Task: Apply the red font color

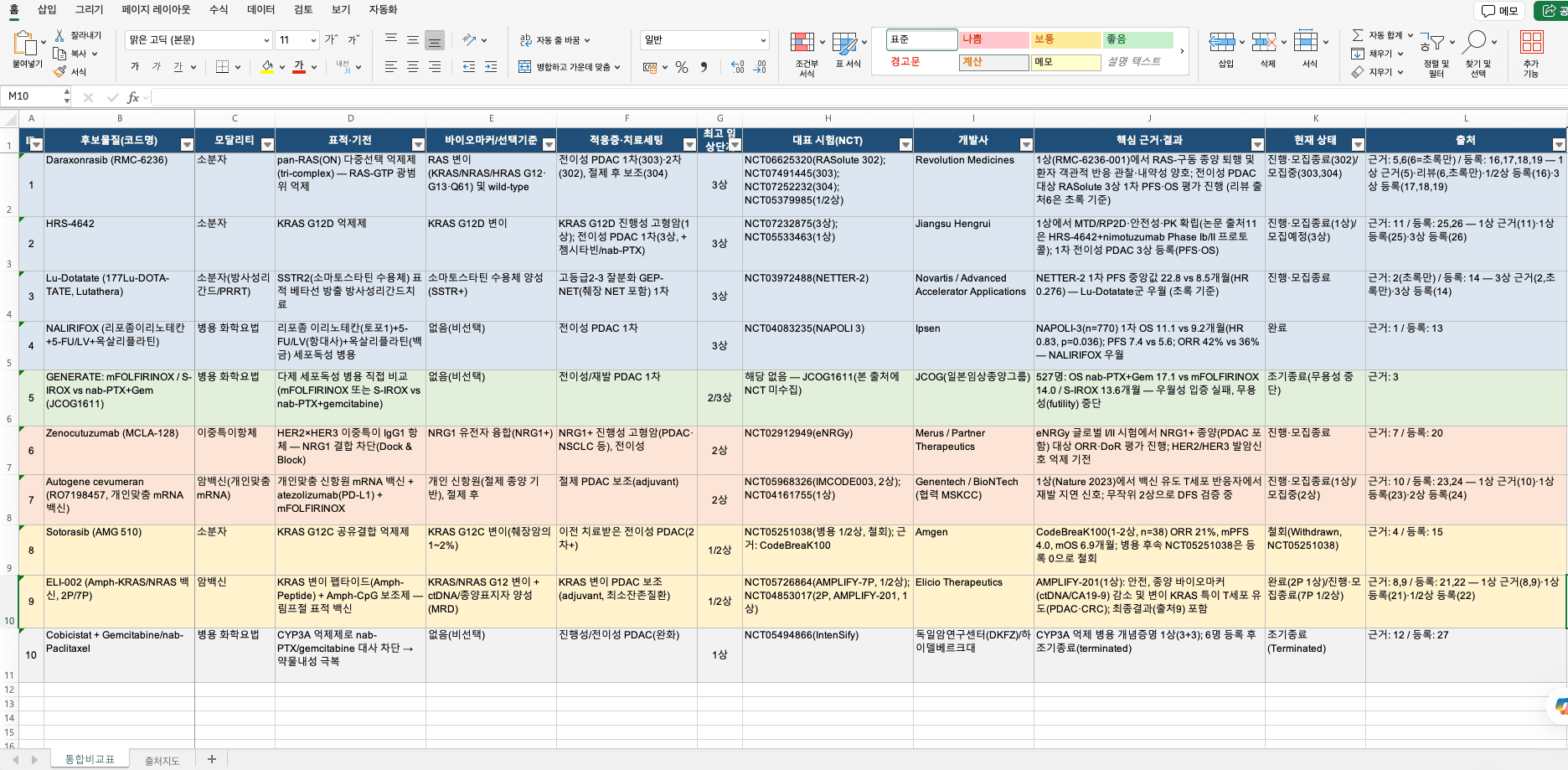Action: pyautogui.click(x=299, y=67)
